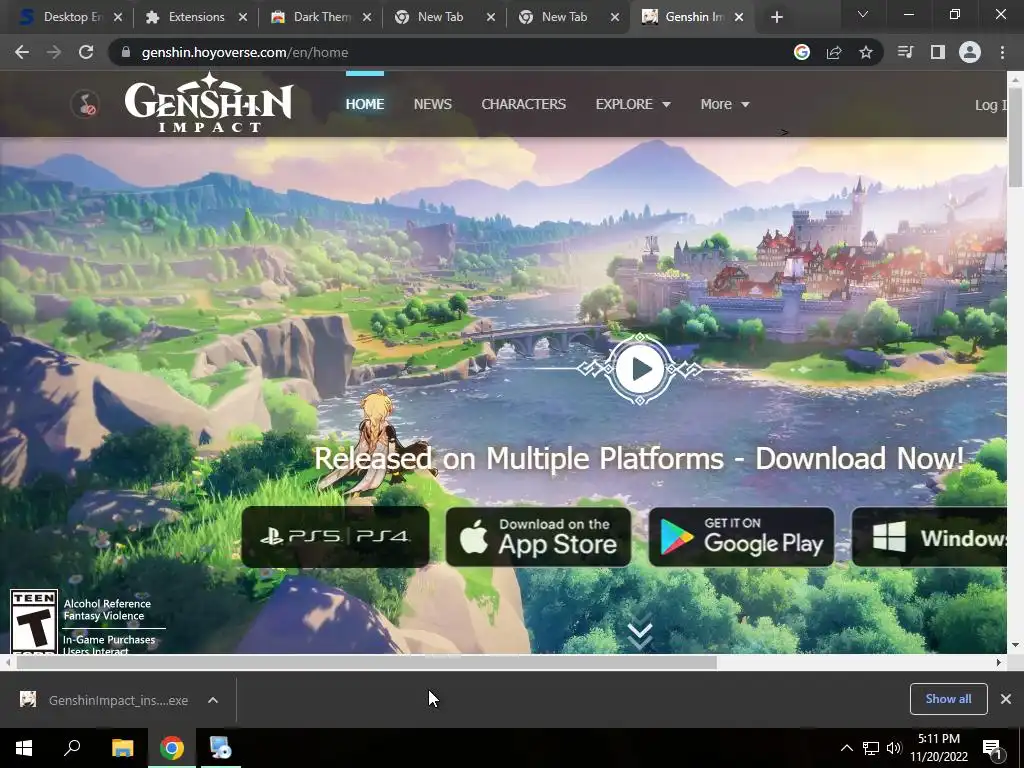View site info via padlock icon

(x=126, y=52)
